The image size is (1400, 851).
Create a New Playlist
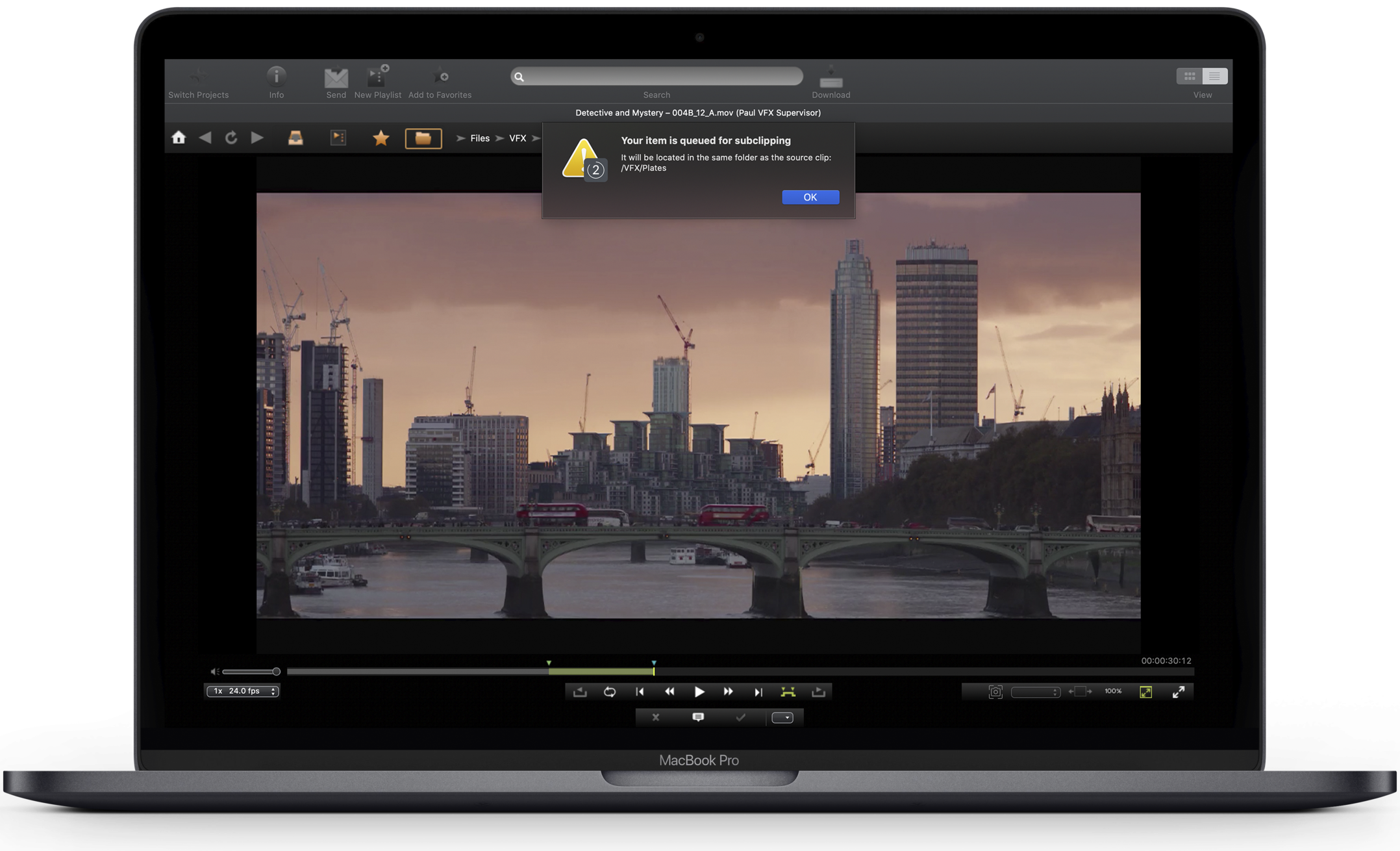tap(377, 77)
